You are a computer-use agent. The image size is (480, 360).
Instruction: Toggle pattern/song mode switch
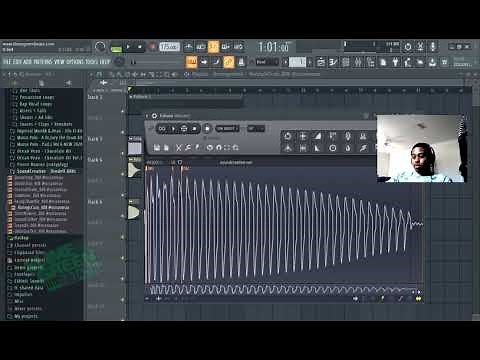click(116, 47)
